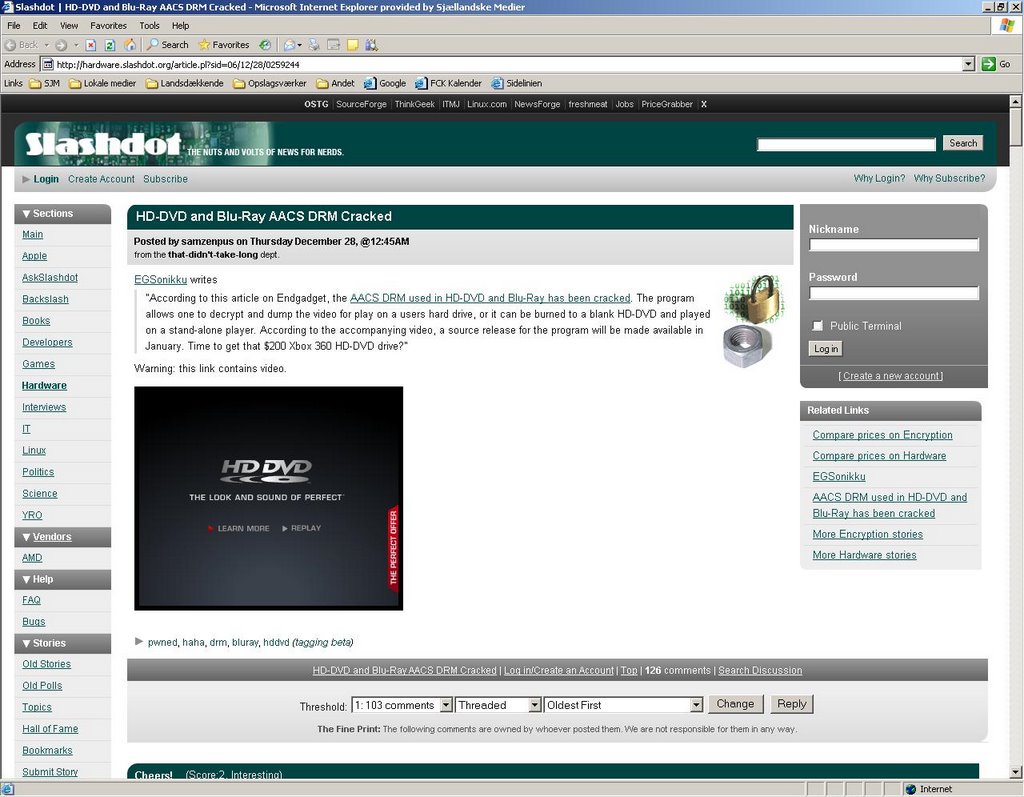Open the History icon in the toolbar
Image resolution: width=1024 pixels, height=797 pixels.
click(x=264, y=45)
